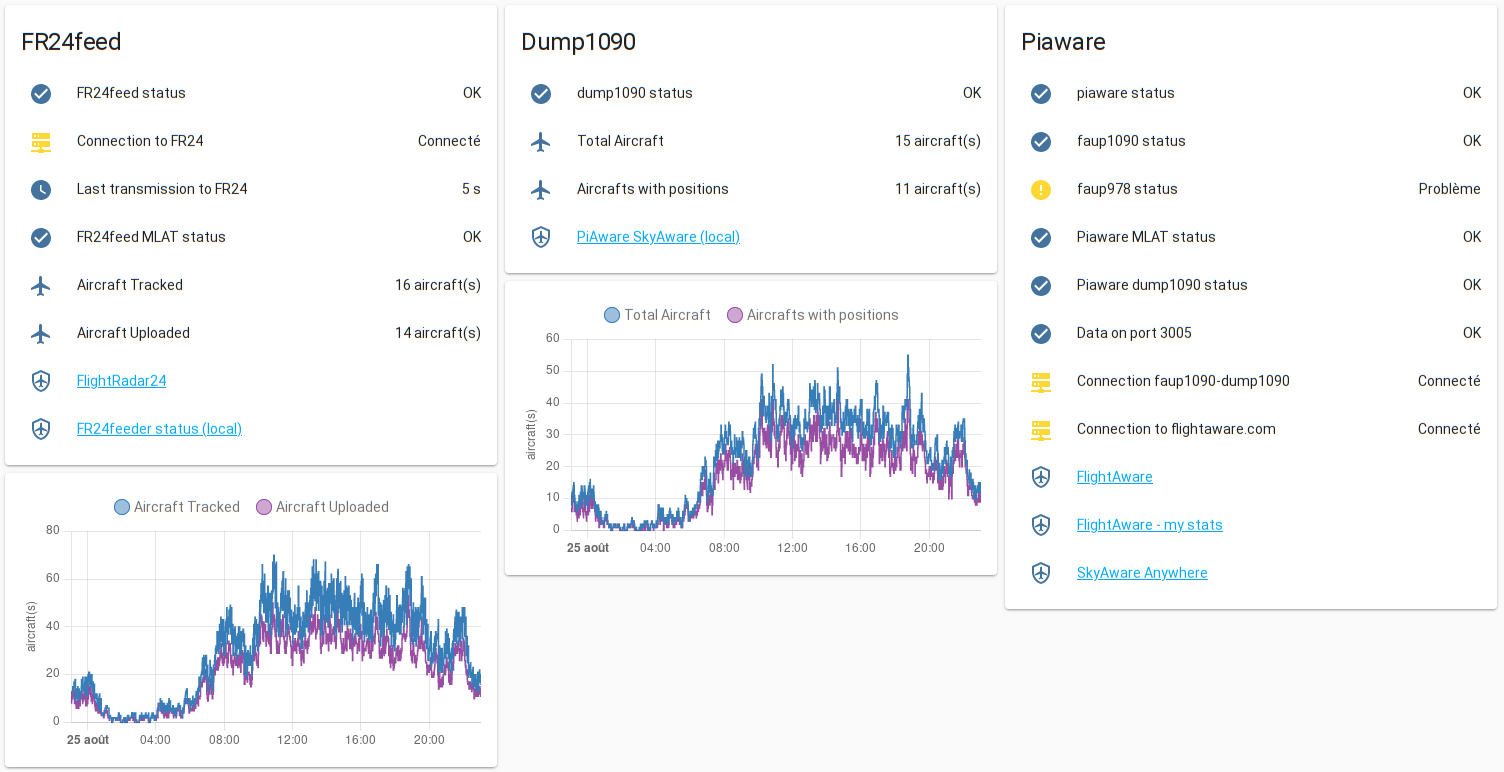Click the Aircraft Tracked airplane icon
The width and height of the screenshot is (1504, 772).
41,285
